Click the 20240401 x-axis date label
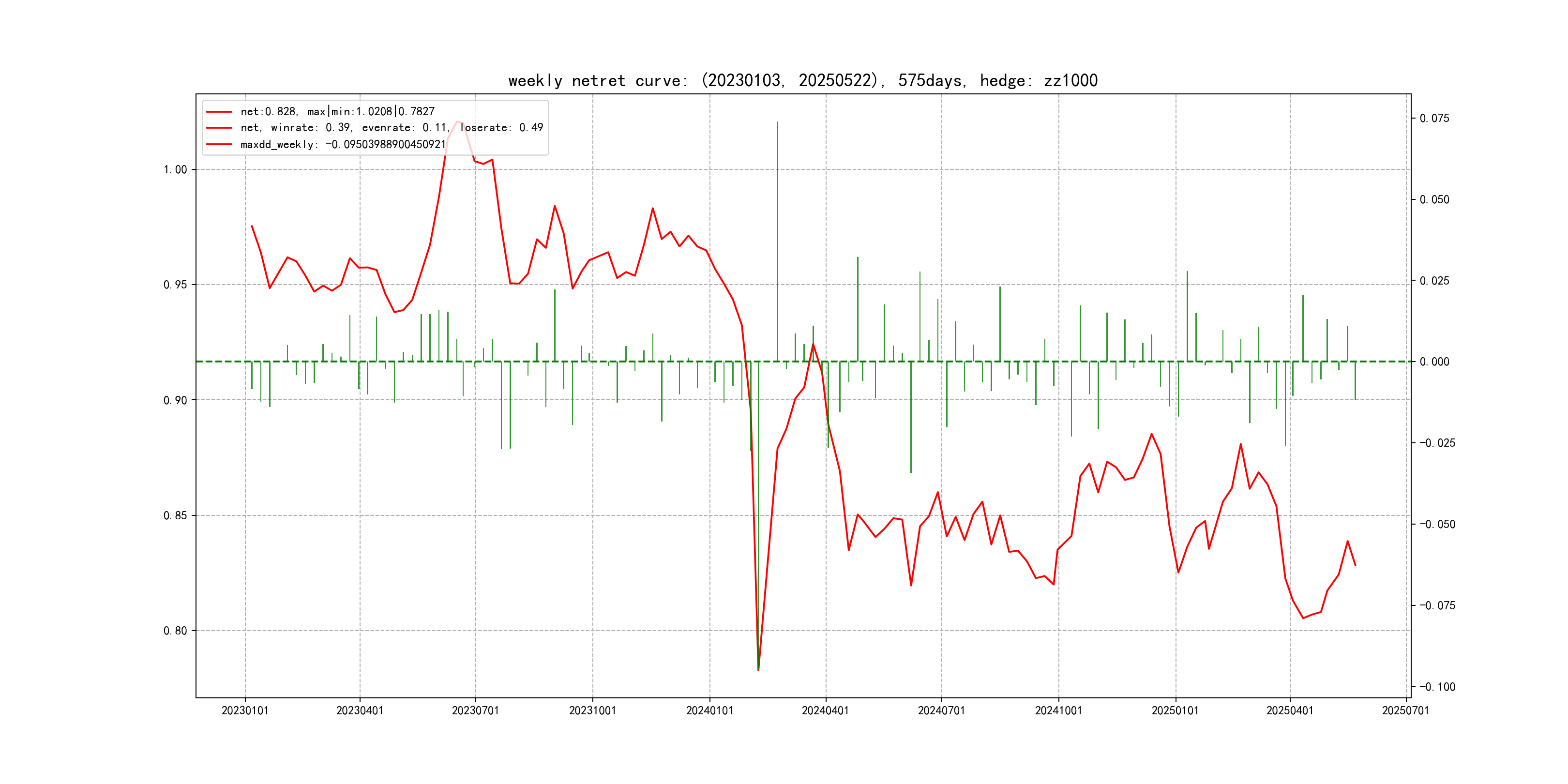The image size is (1568, 784). pos(825,710)
